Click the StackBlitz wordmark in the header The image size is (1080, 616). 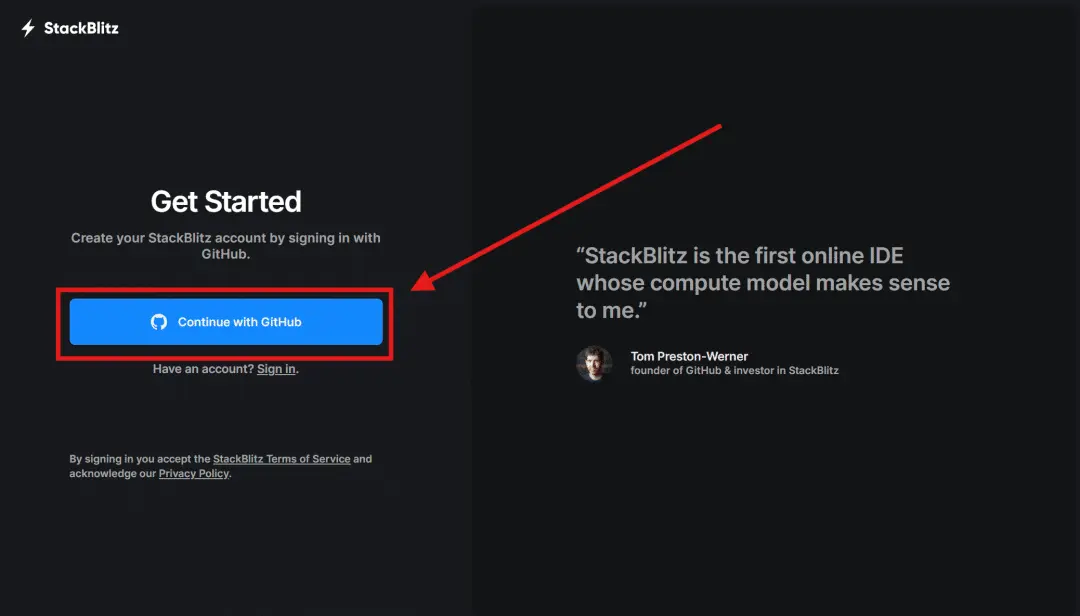tap(81, 28)
